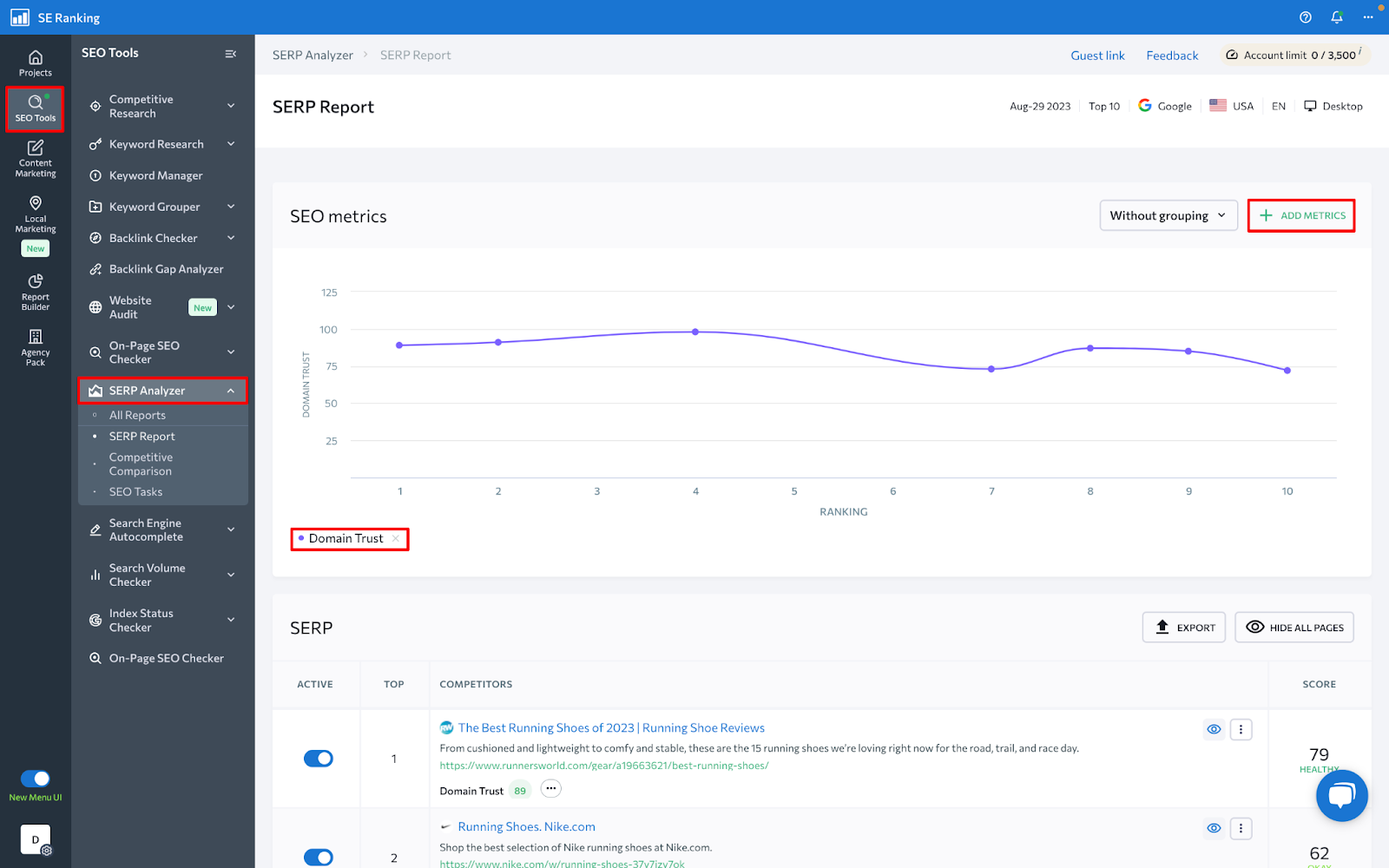Disable the New Menu UI toggle
1389x868 pixels.
tap(36, 779)
